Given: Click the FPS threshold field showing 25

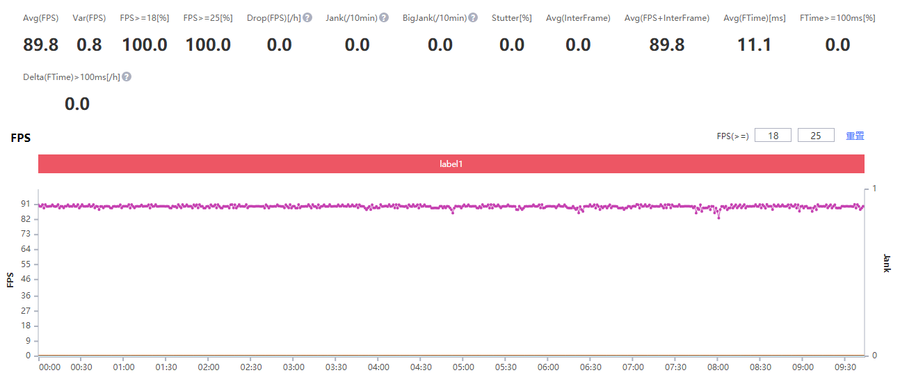Looking at the screenshot, I should 816,136.
